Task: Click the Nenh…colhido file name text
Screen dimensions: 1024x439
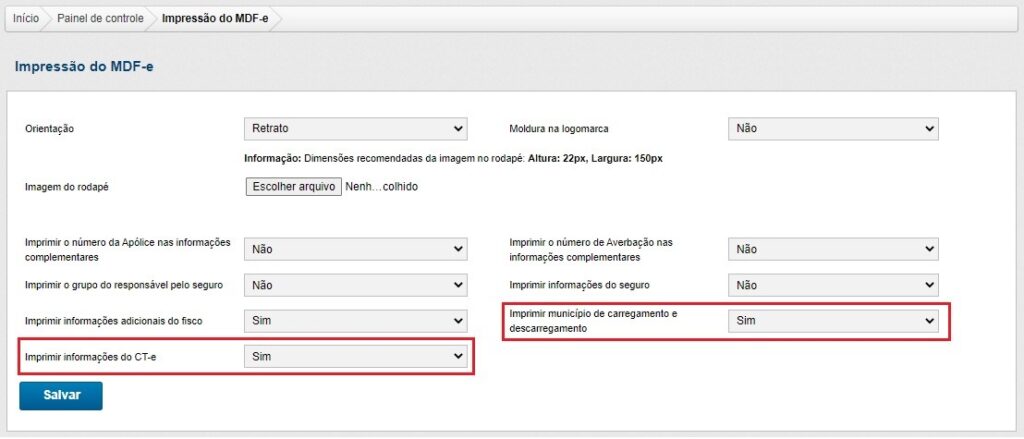Action: tap(381, 187)
